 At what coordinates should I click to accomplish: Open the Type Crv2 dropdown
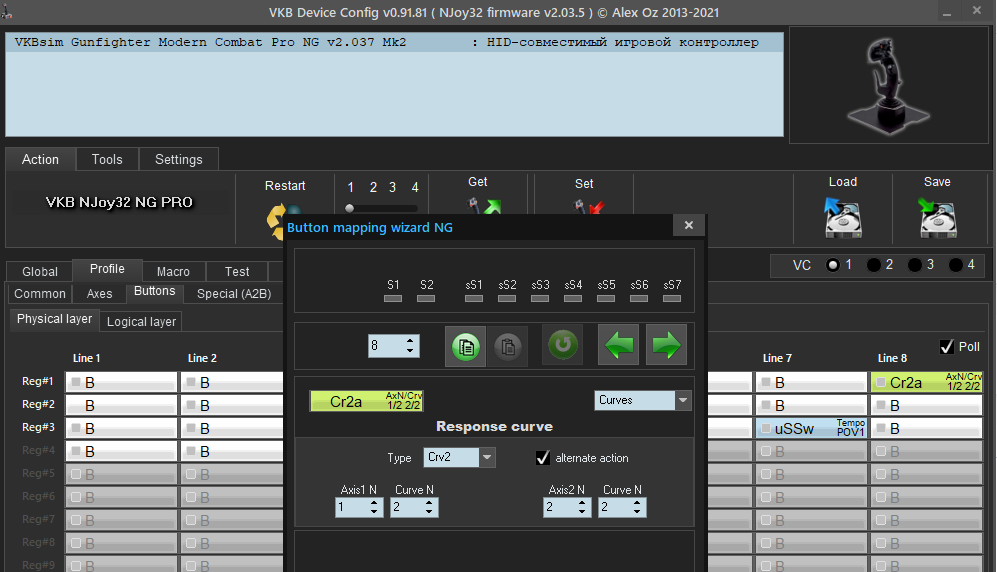coord(459,458)
